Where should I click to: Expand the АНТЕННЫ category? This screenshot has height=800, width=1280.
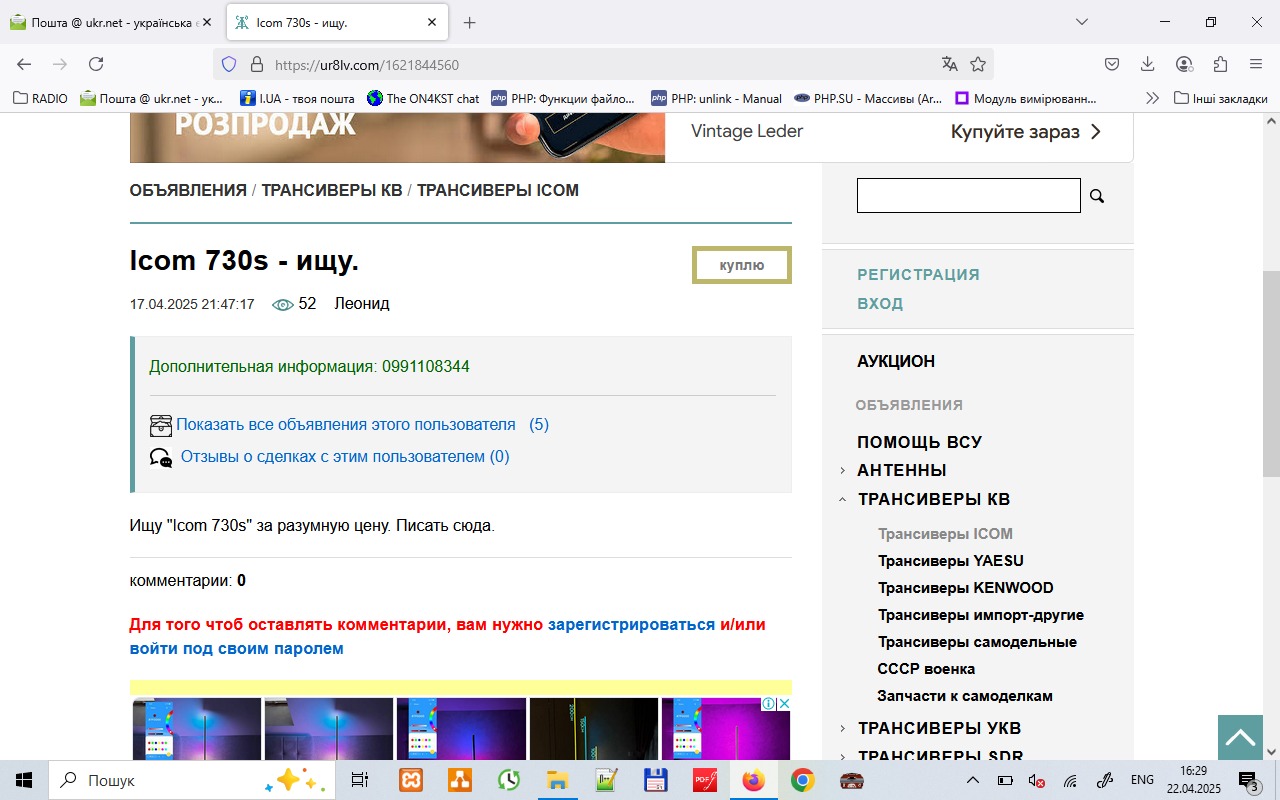click(x=843, y=471)
